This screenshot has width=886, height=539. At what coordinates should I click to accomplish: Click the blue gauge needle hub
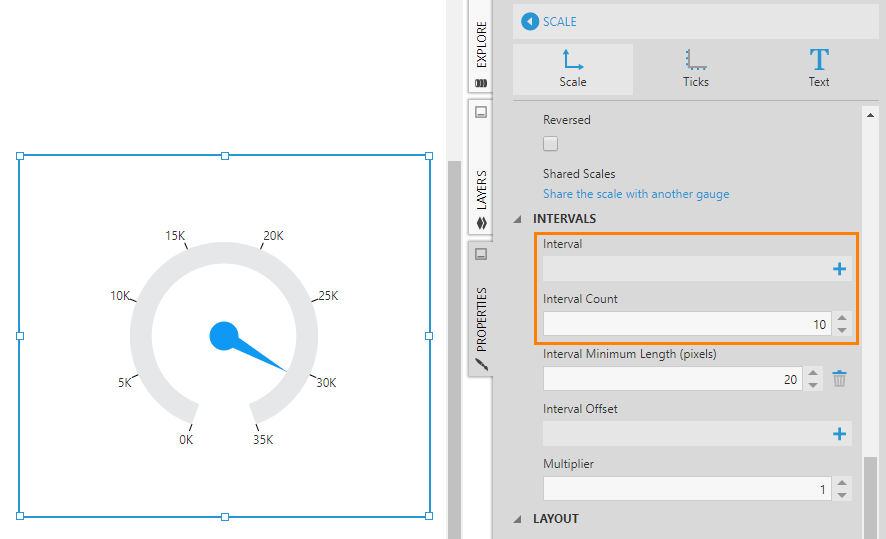(223, 336)
